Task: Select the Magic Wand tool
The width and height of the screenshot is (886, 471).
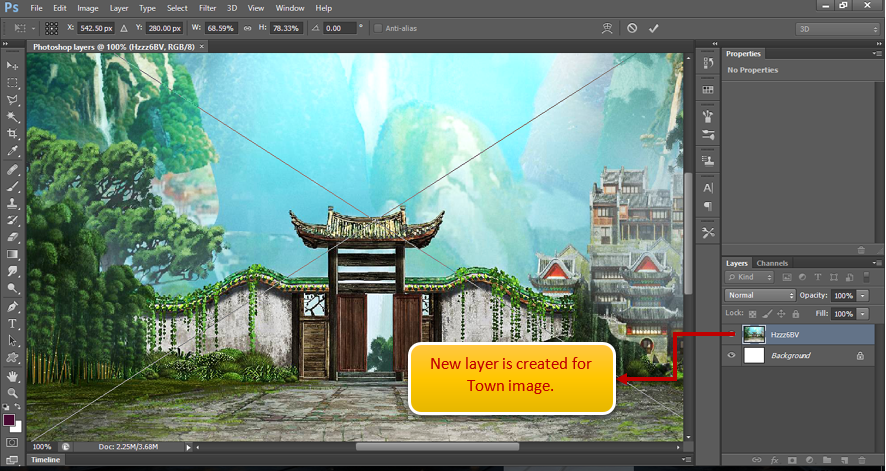Action: pos(12,117)
